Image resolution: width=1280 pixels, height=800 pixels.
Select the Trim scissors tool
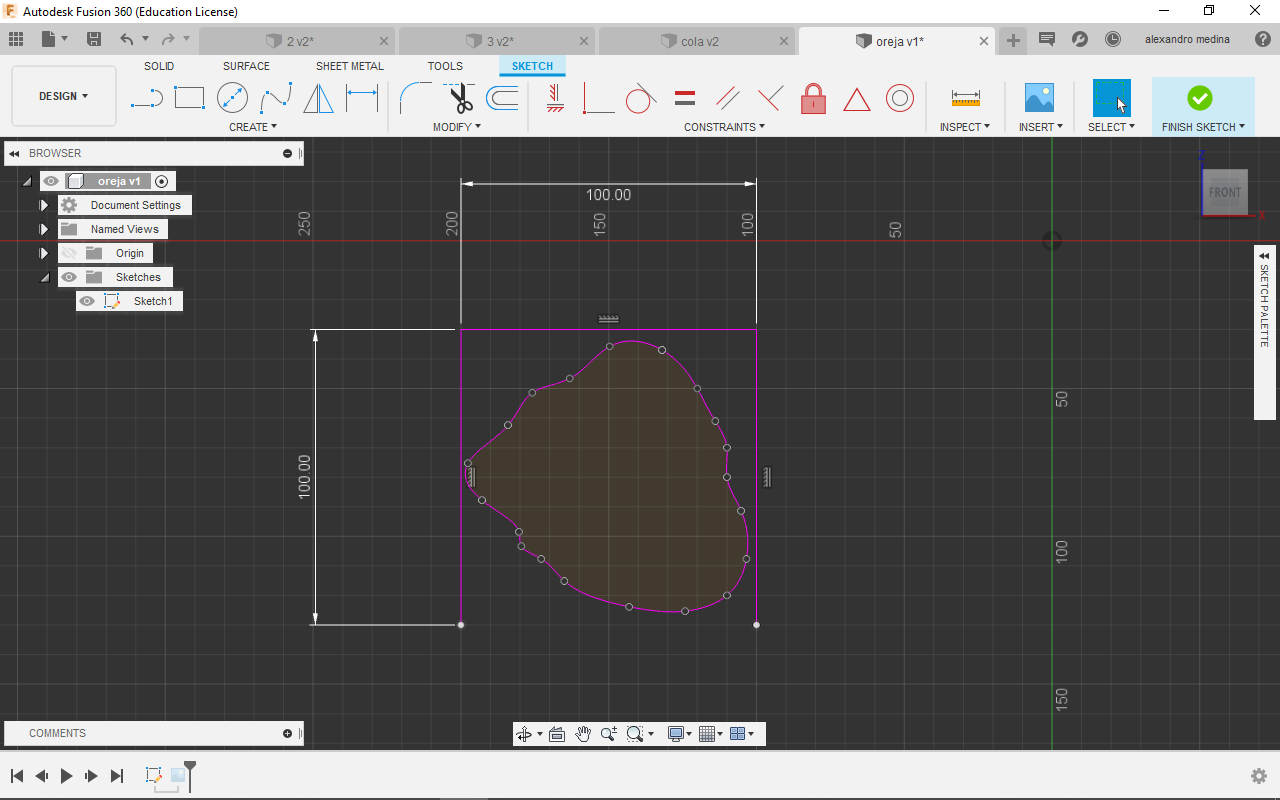pos(459,98)
